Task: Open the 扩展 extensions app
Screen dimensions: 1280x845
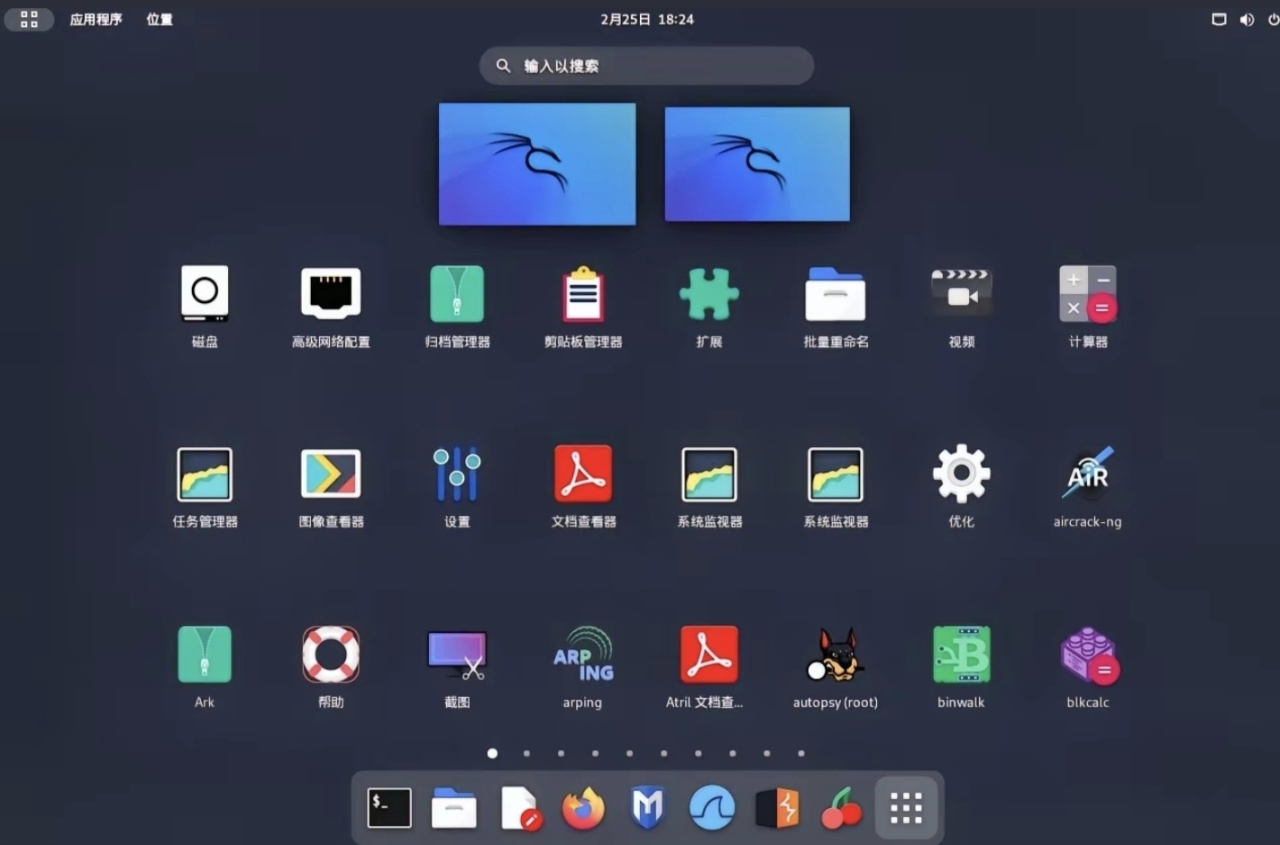Action: click(709, 294)
